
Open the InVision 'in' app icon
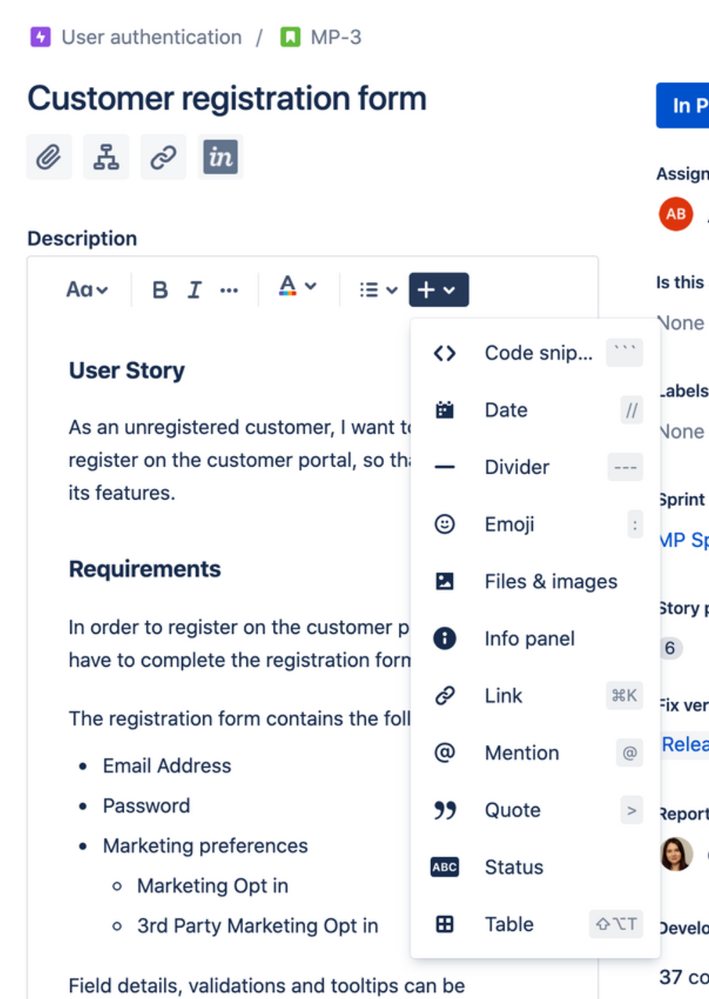tap(220, 157)
